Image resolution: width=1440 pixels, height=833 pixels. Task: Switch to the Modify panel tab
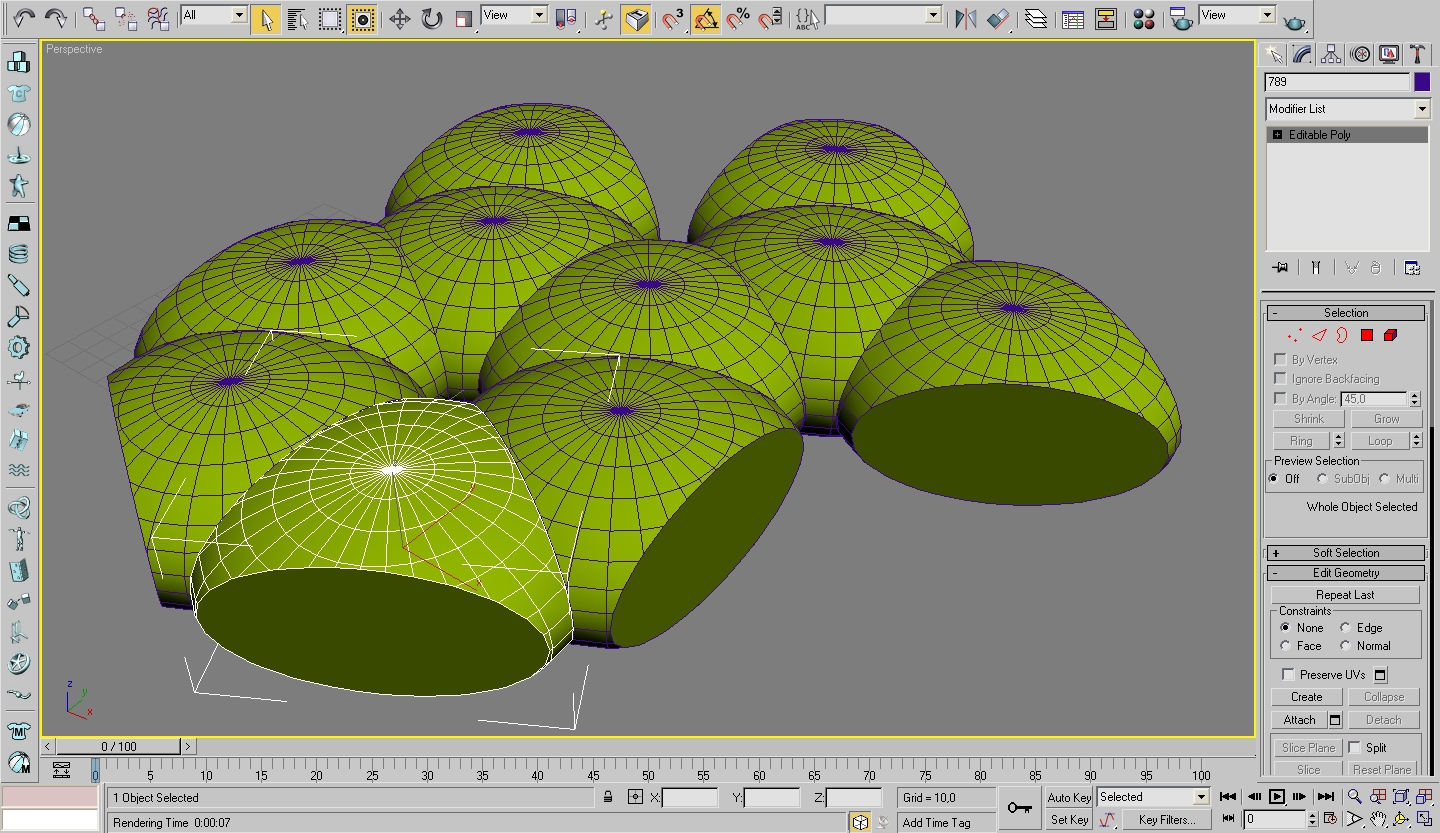pyautogui.click(x=1302, y=55)
